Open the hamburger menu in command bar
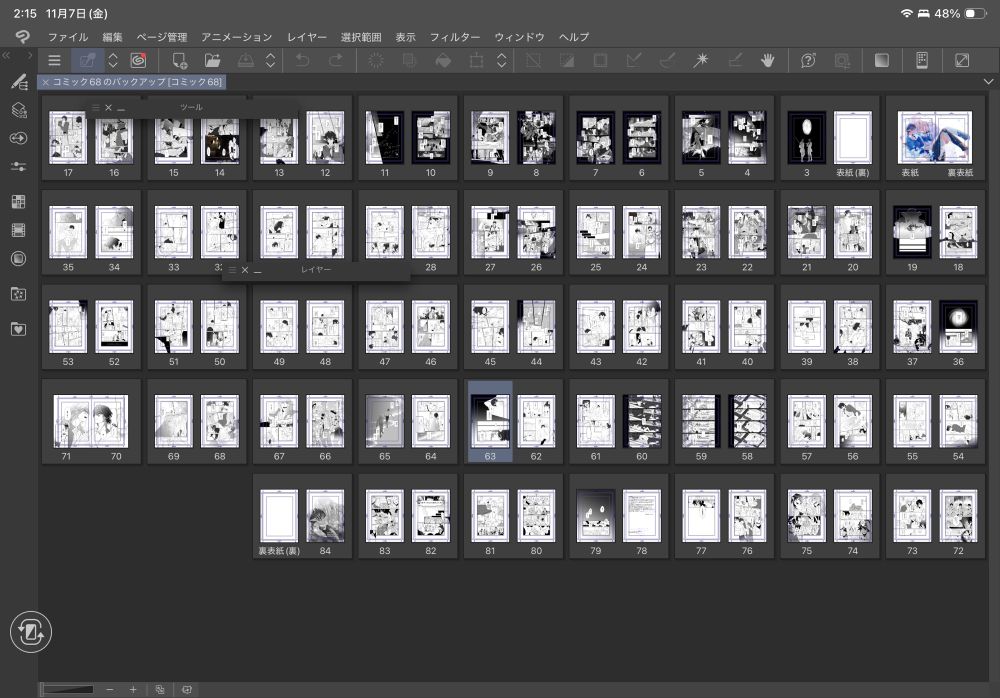1000x698 pixels. 54,61
